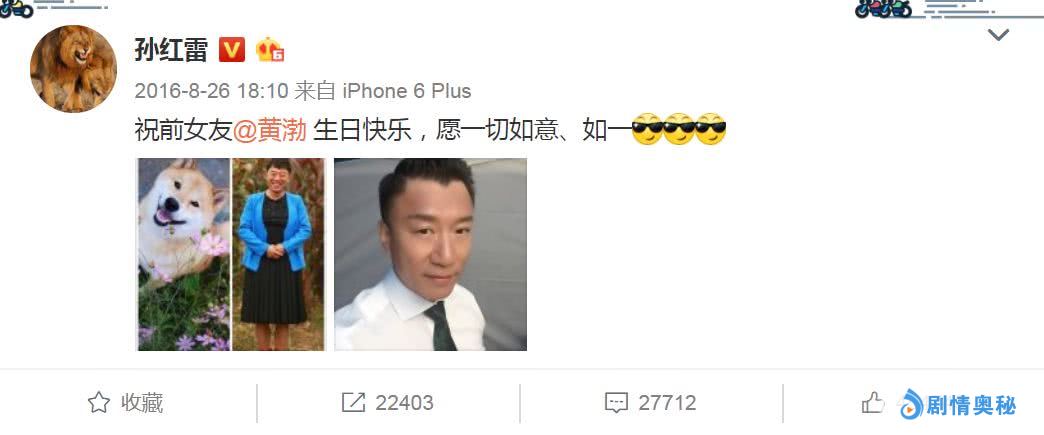Click the repost share icon
The image size is (1044, 435).
pos(353,402)
